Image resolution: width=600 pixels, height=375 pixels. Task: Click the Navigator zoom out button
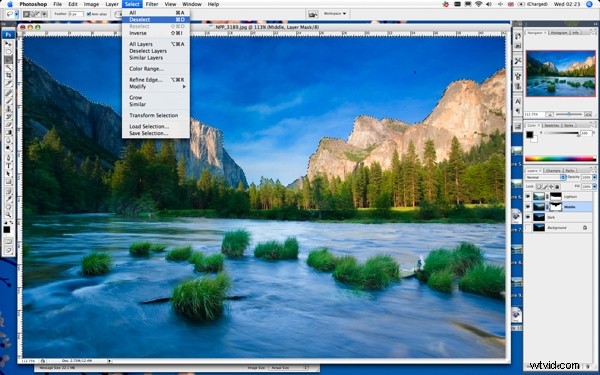(x=550, y=114)
